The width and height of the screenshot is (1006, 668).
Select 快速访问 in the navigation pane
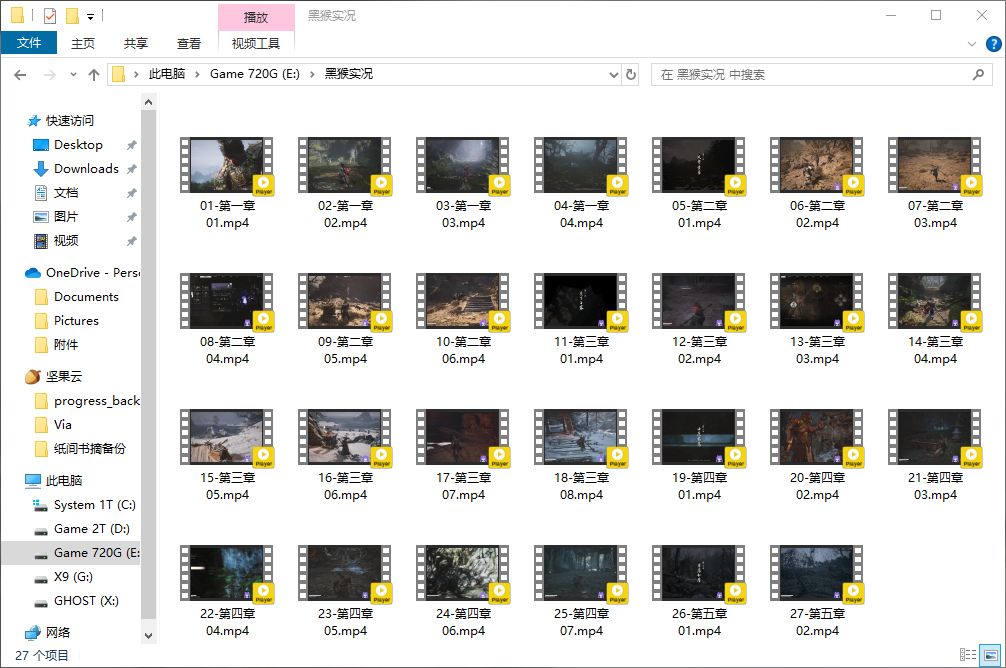click(69, 121)
